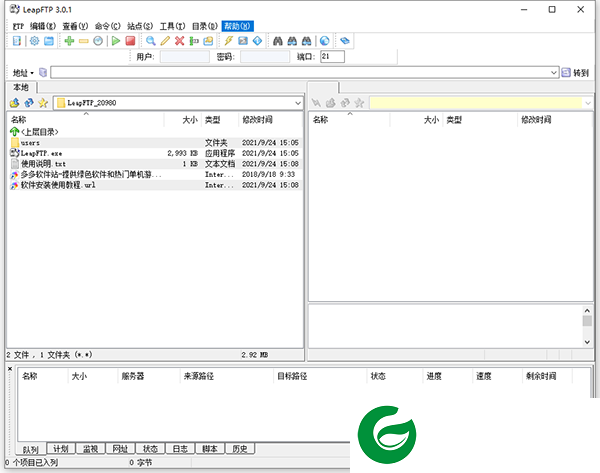Switch to the 监视 tab
This screenshot has width=600, height=473.
click(90, 449)
